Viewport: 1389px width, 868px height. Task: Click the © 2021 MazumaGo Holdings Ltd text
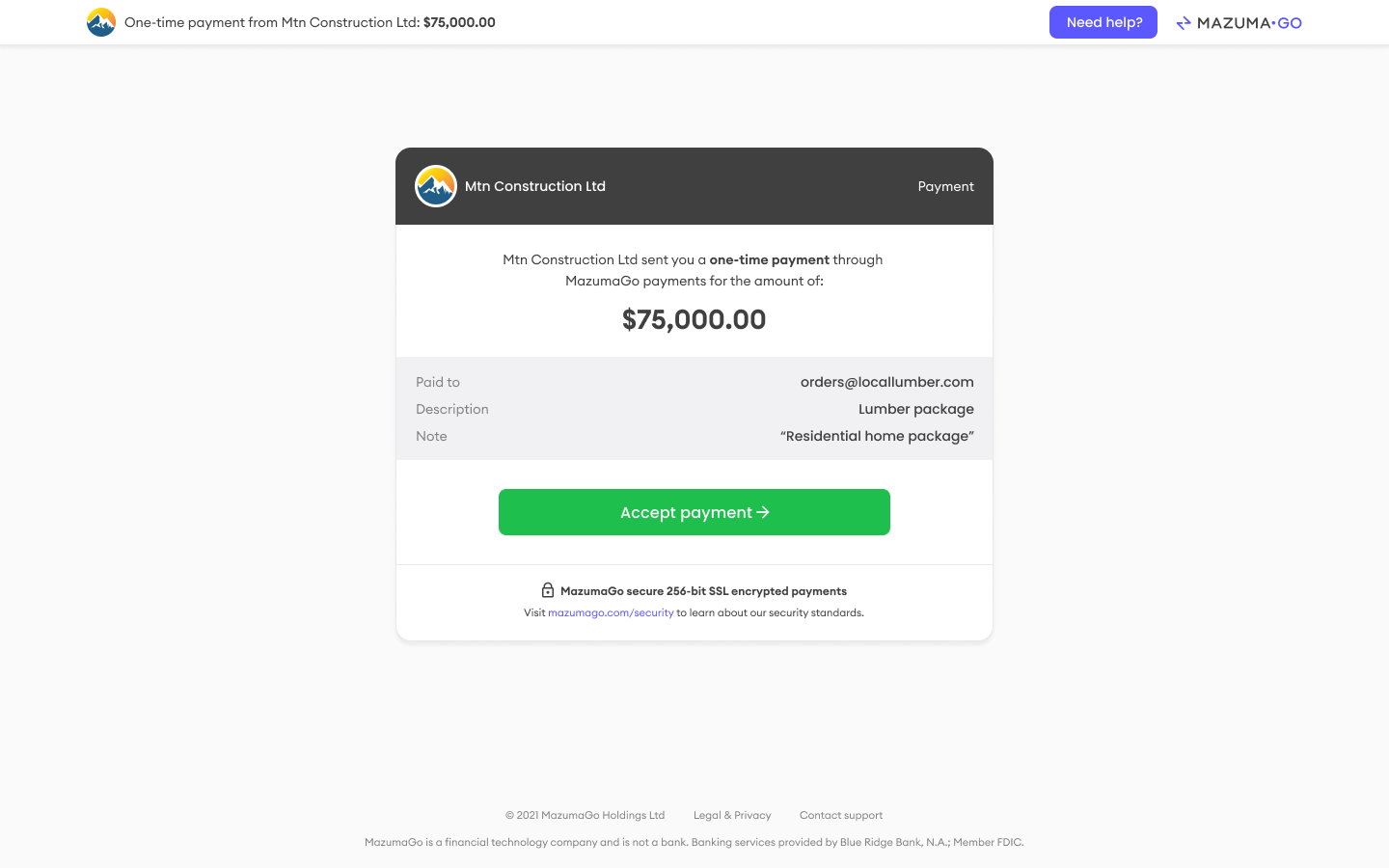[586, 815]
